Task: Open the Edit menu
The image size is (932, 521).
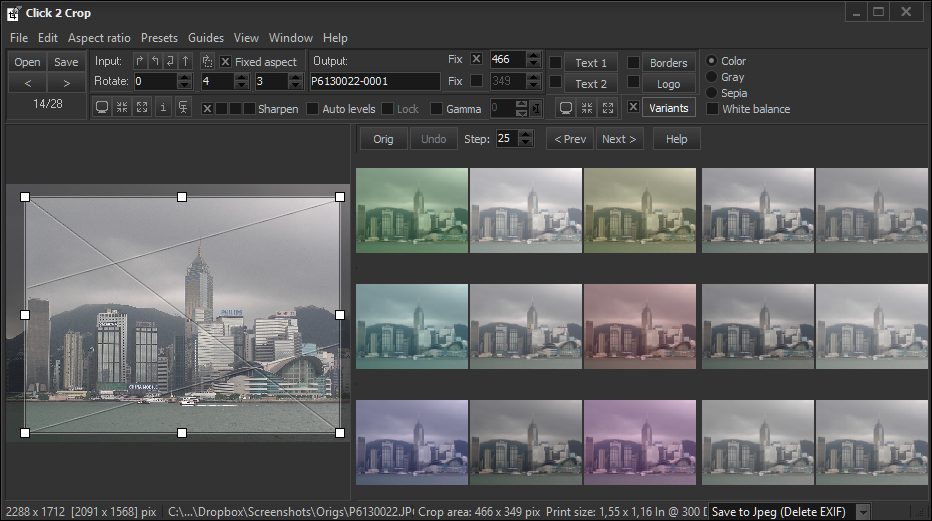Action: [48, 37]
